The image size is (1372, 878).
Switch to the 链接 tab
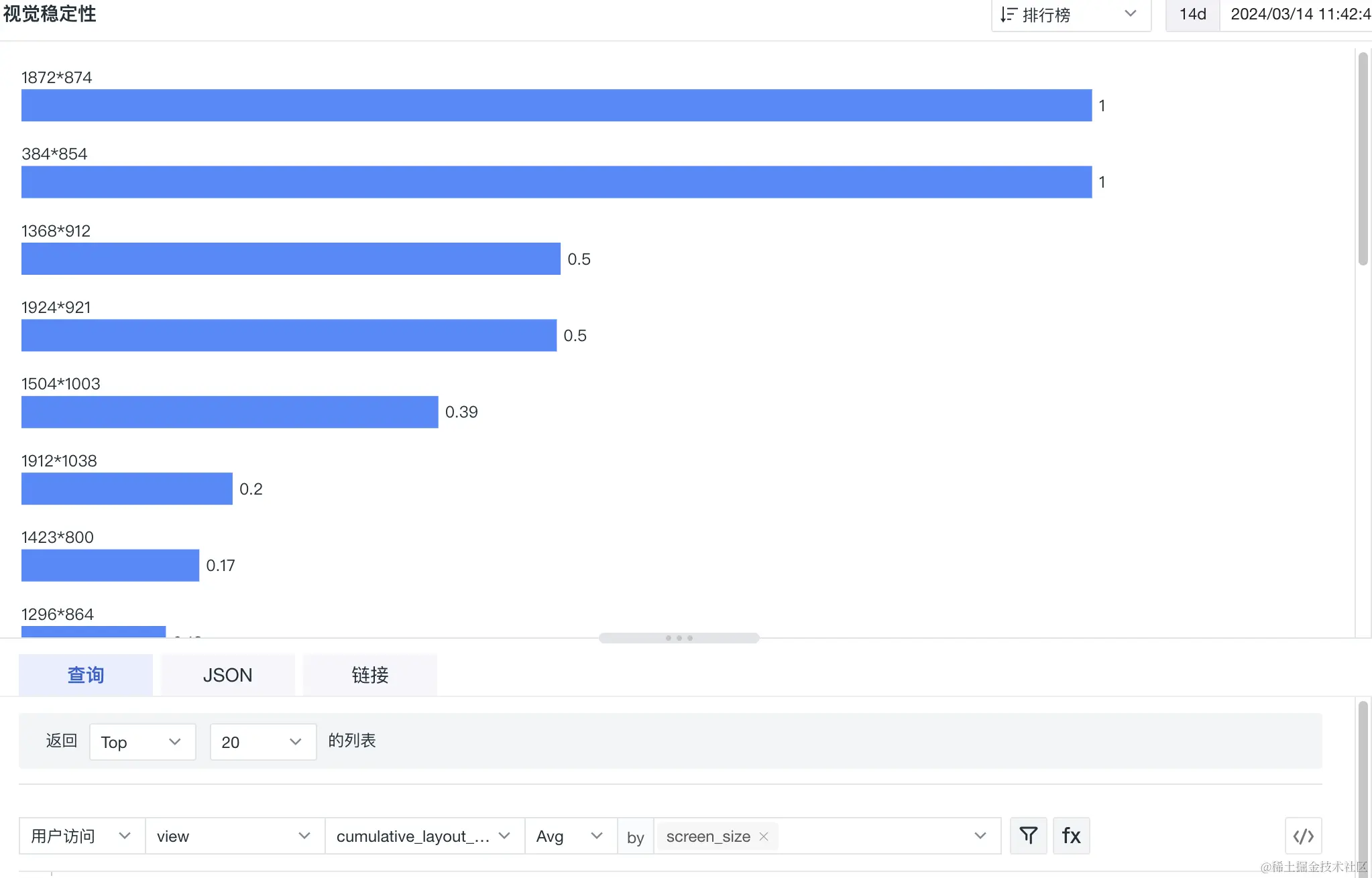point(369,674)
